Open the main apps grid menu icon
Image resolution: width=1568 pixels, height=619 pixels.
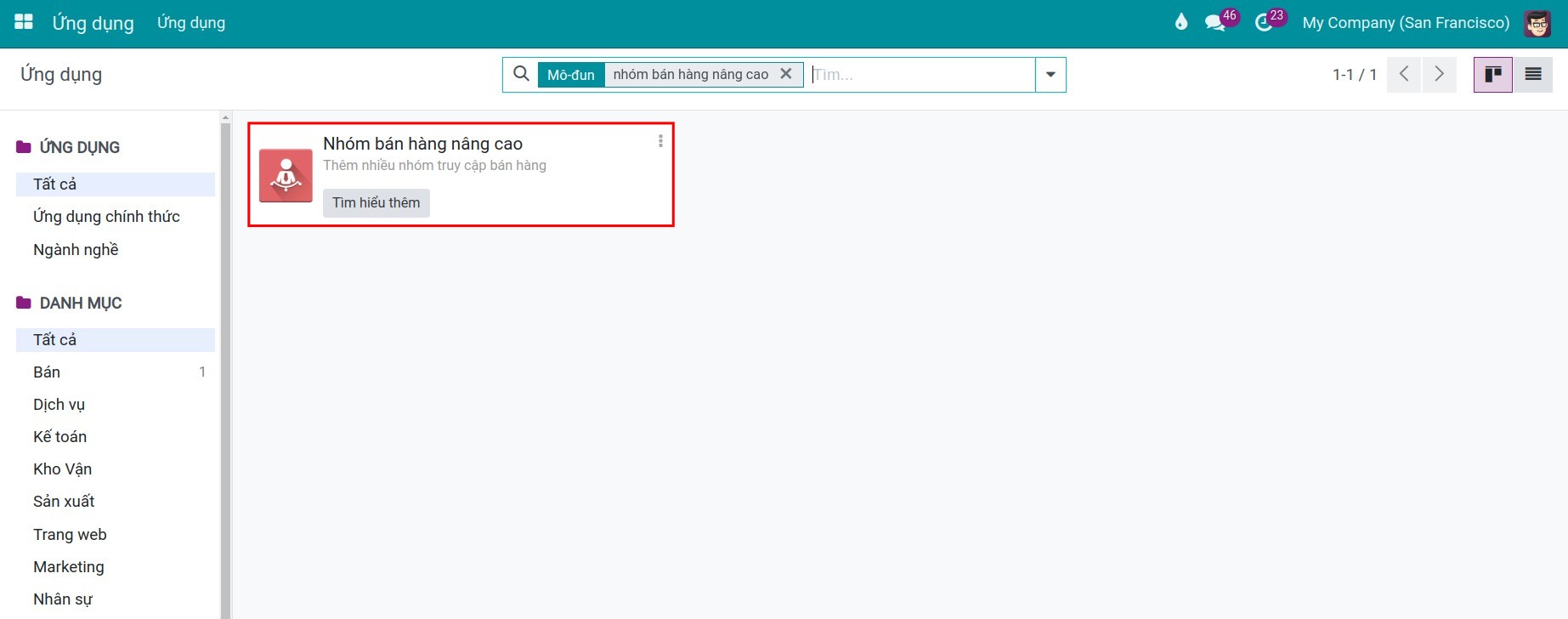24,22
